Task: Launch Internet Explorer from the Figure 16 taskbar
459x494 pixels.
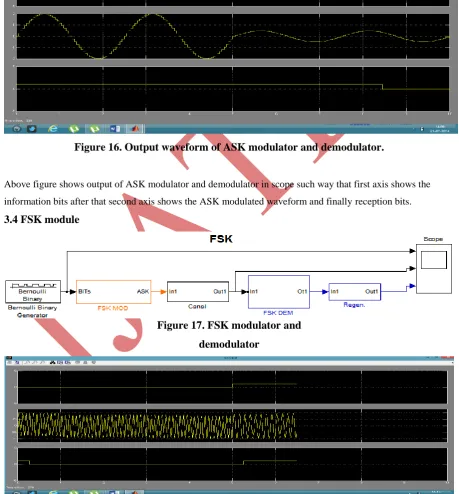Action: [x=53, y=129]
